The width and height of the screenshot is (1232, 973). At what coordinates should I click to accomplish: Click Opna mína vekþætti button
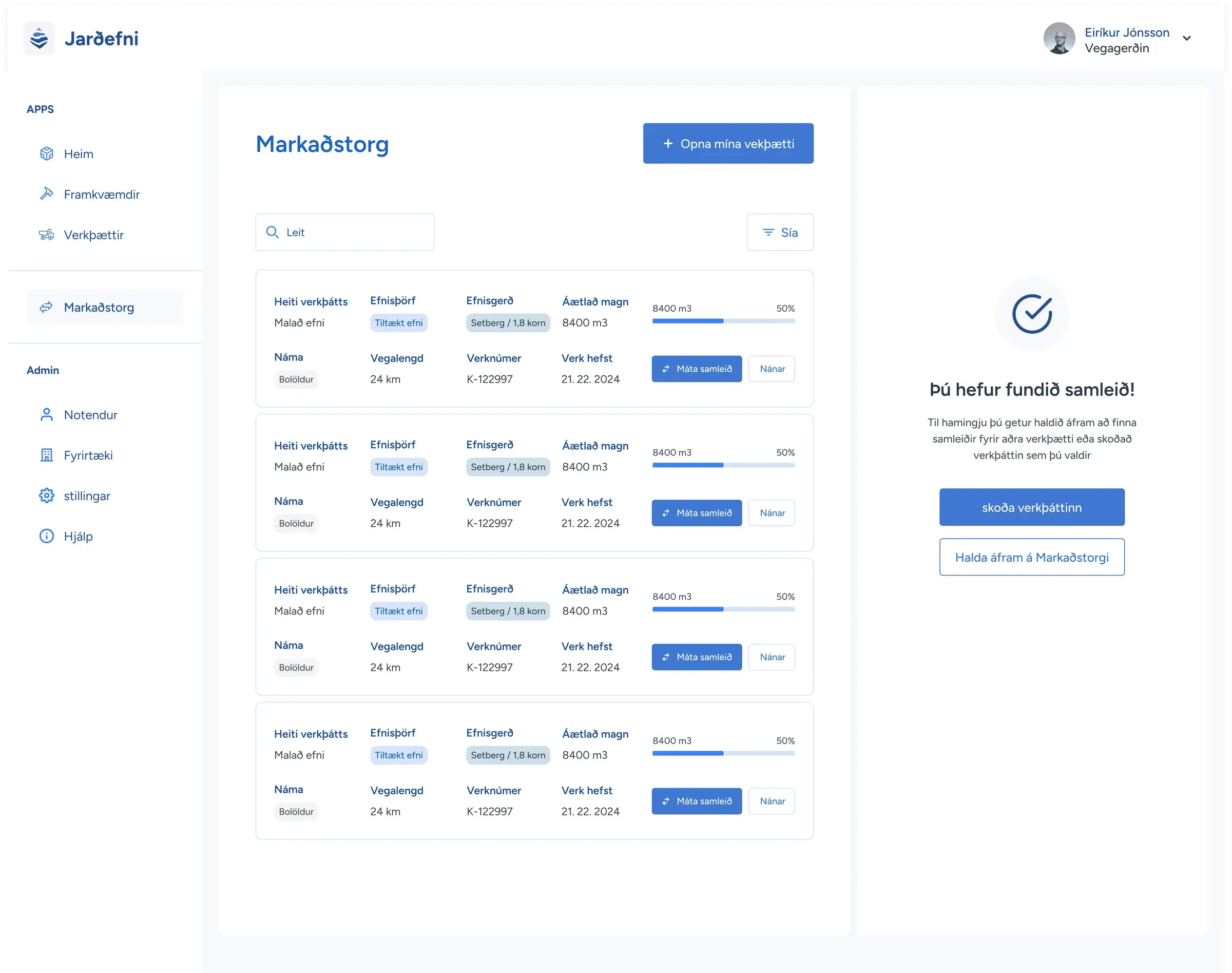[x=728, y=144]
